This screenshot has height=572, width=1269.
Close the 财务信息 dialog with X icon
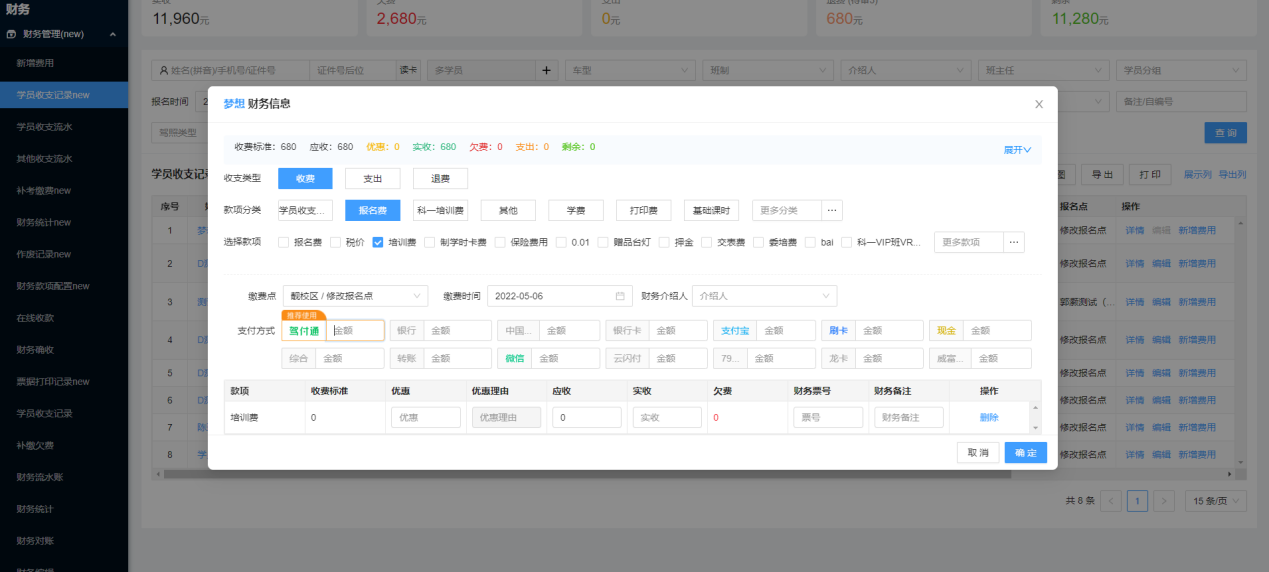[x=1038, y=104]
